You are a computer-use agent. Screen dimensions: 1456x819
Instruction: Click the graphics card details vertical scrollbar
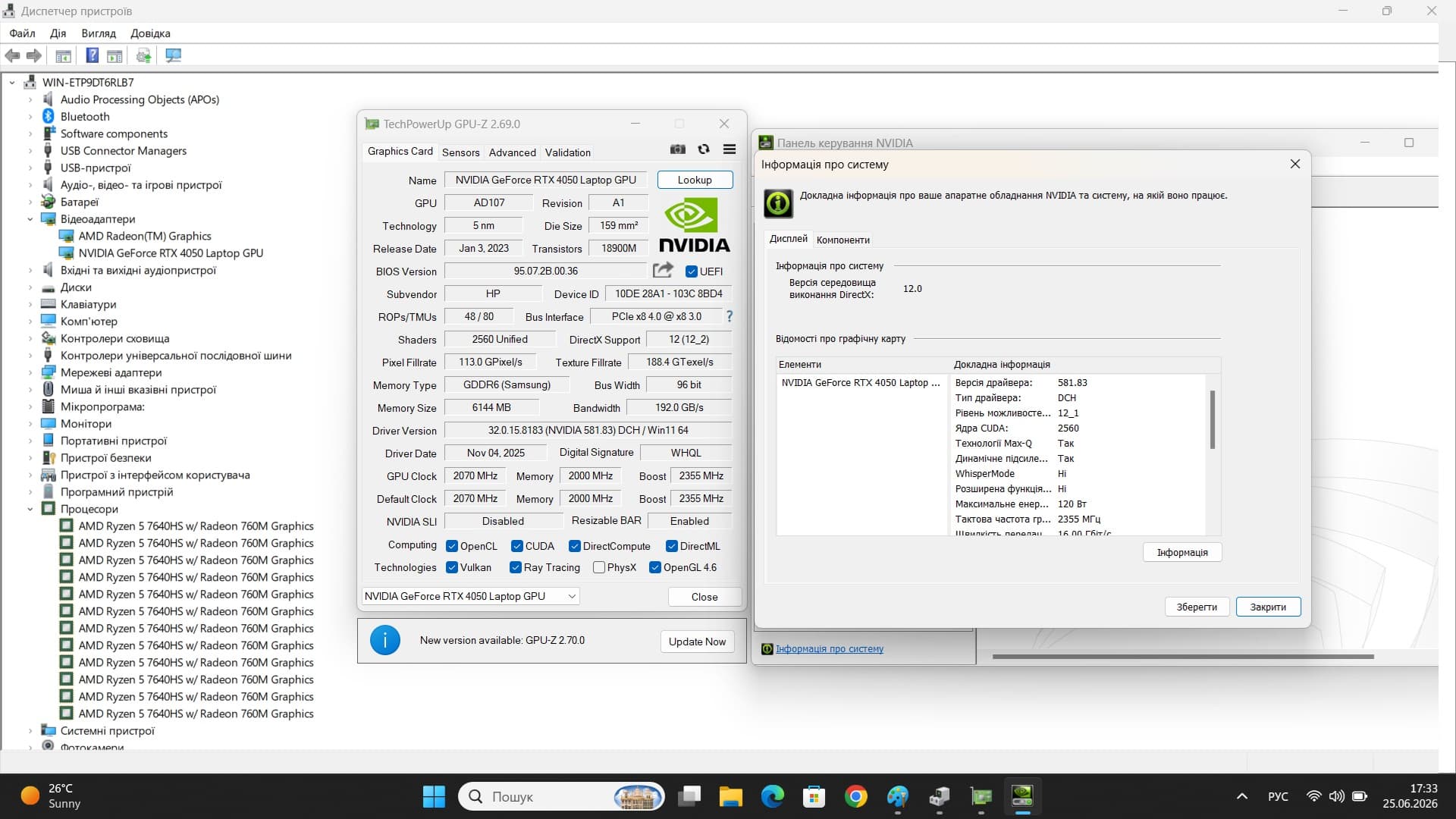[1213, 419]
